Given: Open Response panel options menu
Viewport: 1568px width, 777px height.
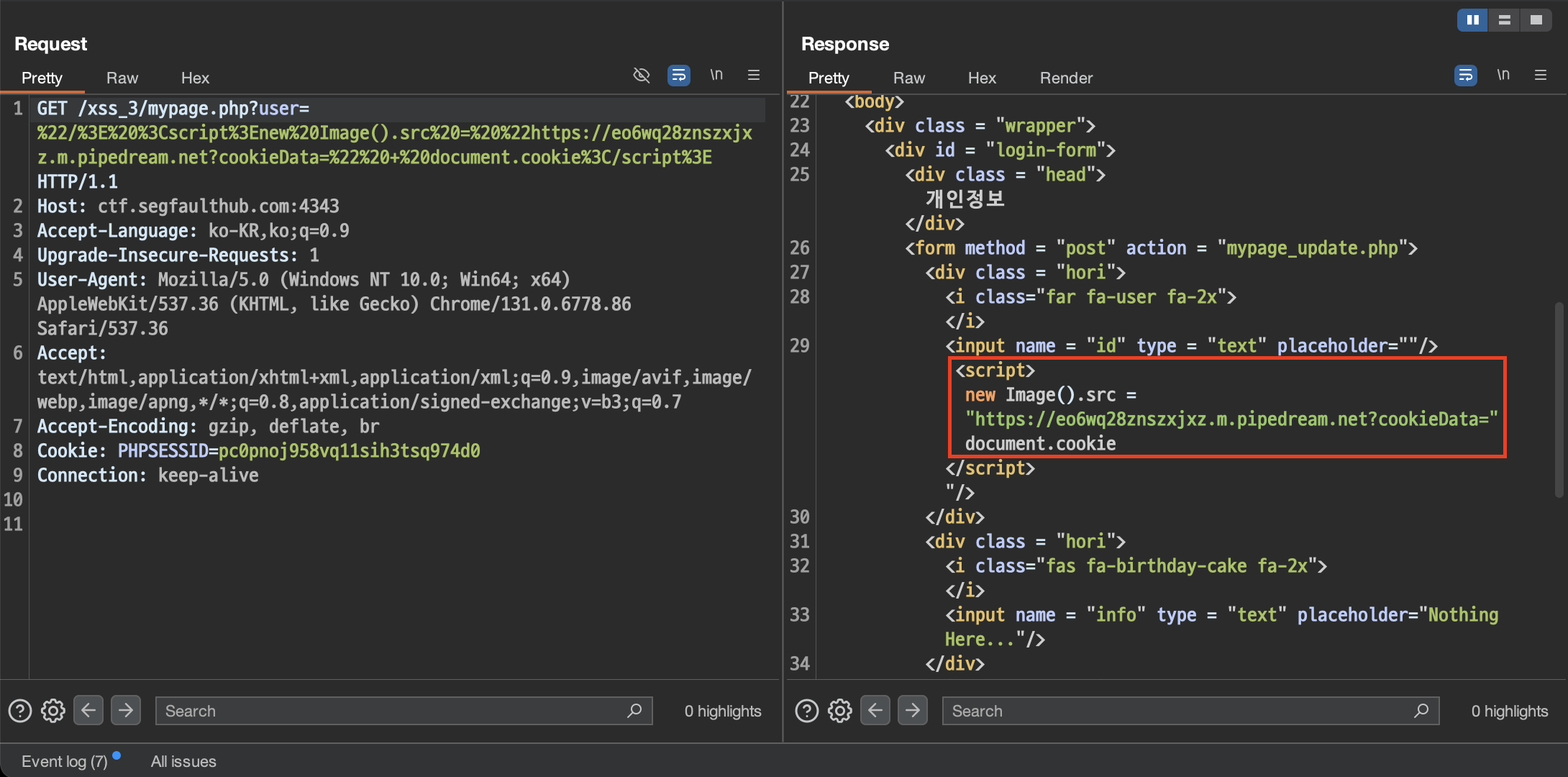Looking at the screenshot, I should coord(1541,75).
